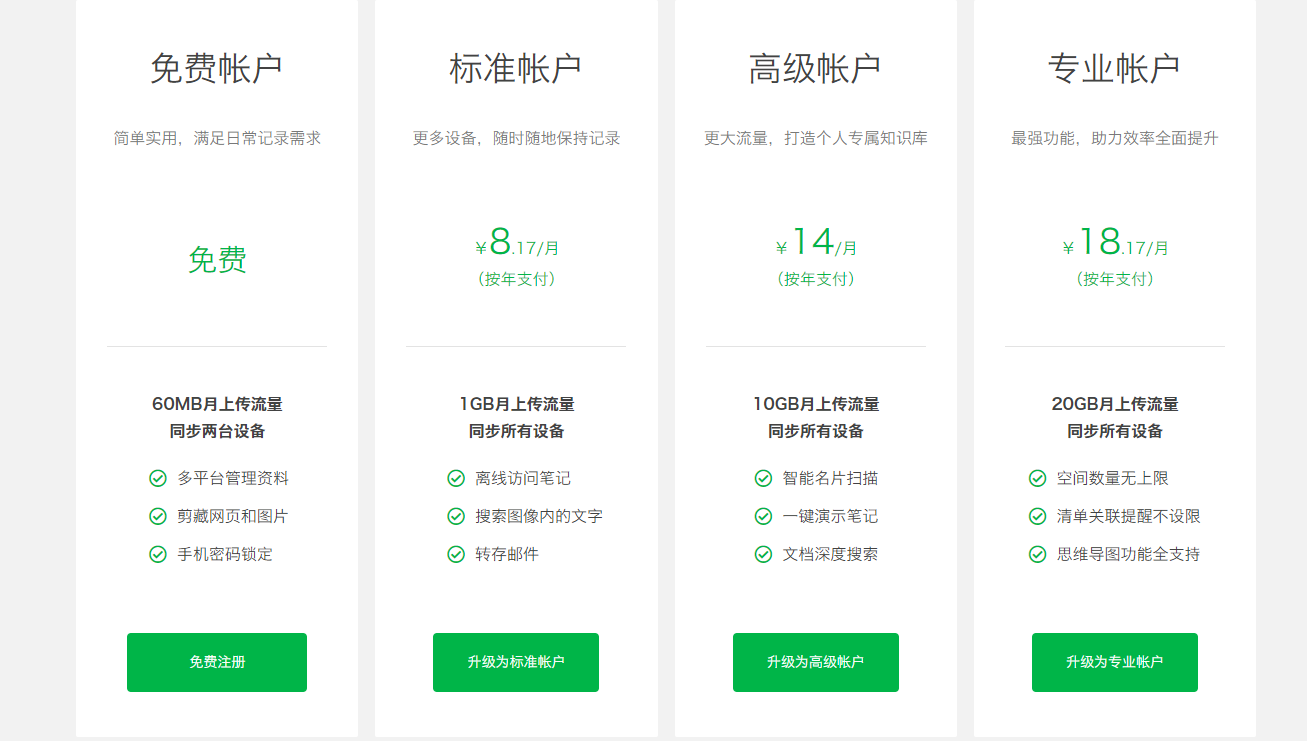Viewport: 1307px width, 741px height.
Task: Click 同步所有设备 in 标准帐户 card
Action: point(516,431)
